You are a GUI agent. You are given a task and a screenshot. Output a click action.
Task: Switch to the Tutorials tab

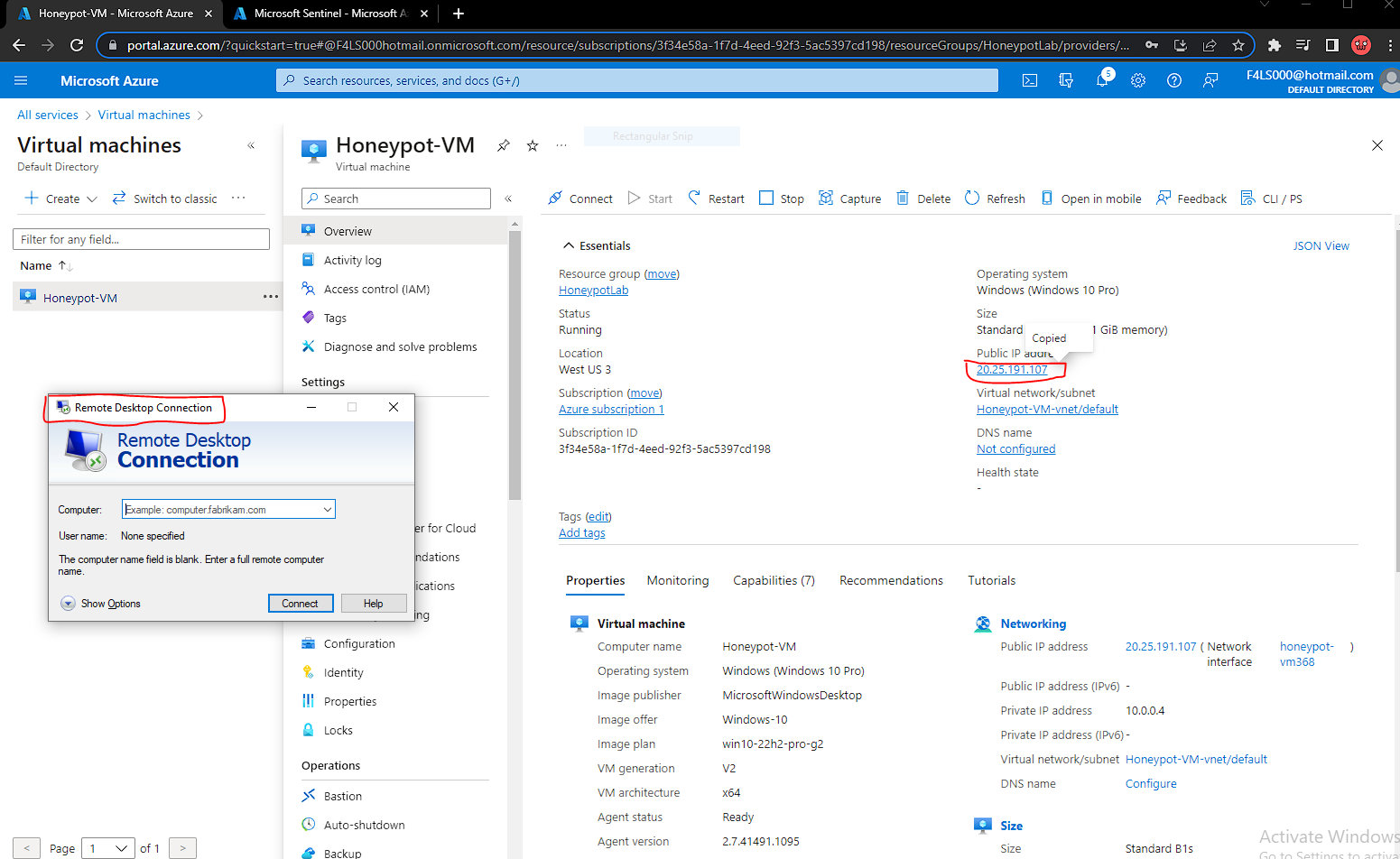(x=991, y=580)
